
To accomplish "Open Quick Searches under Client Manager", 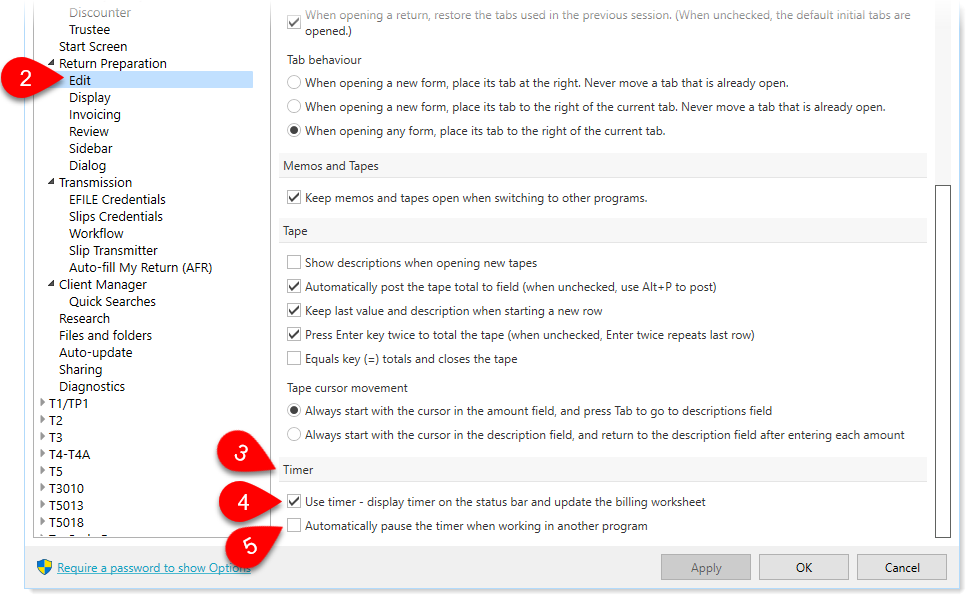I will pos(112,302).
